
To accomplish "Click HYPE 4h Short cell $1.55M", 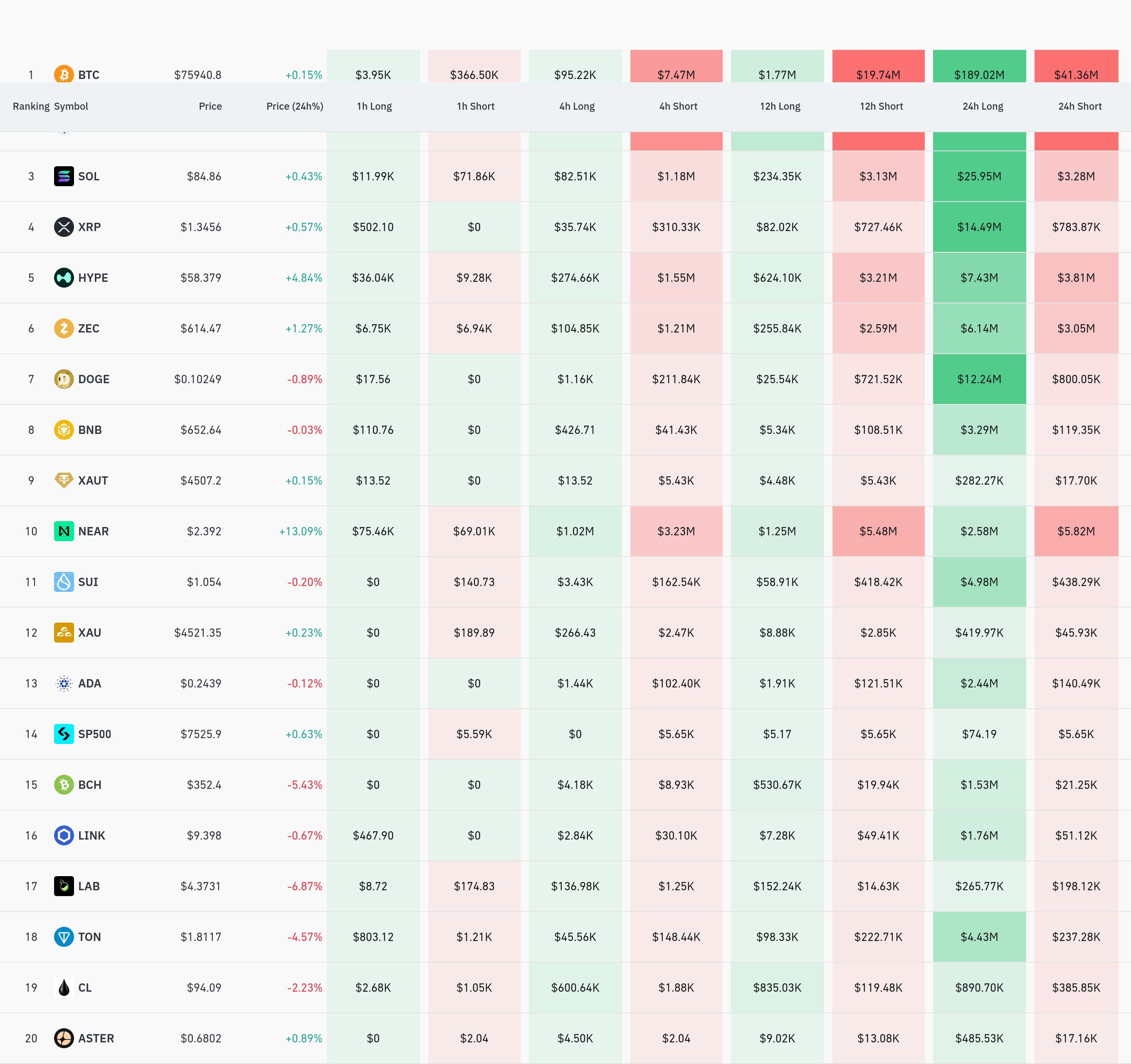I will coord(677,278).
